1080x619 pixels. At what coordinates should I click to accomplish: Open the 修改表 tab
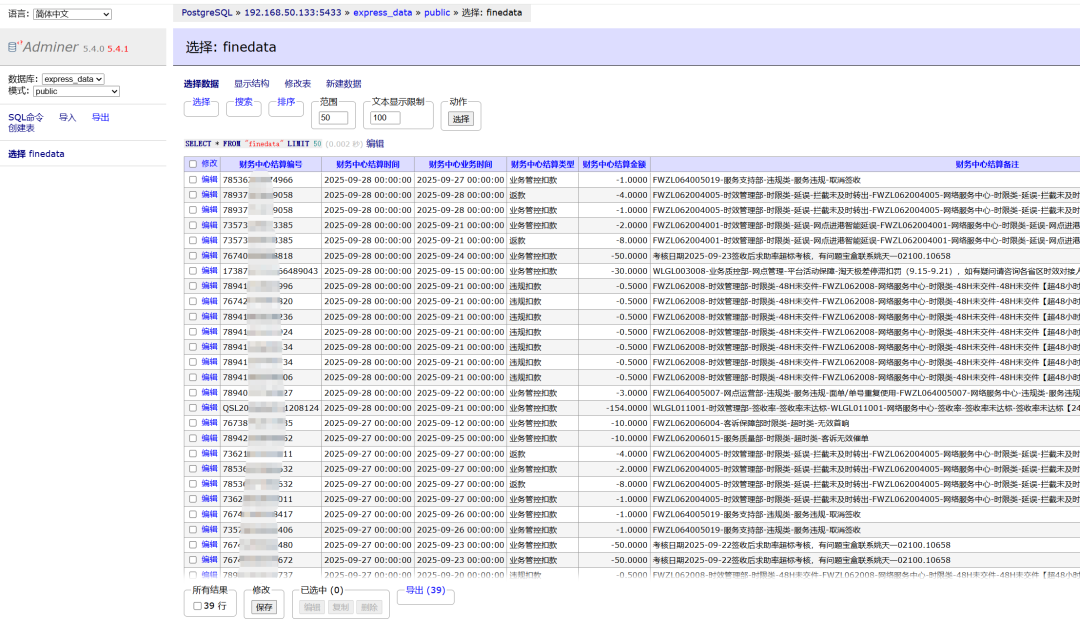pos(298,84)
